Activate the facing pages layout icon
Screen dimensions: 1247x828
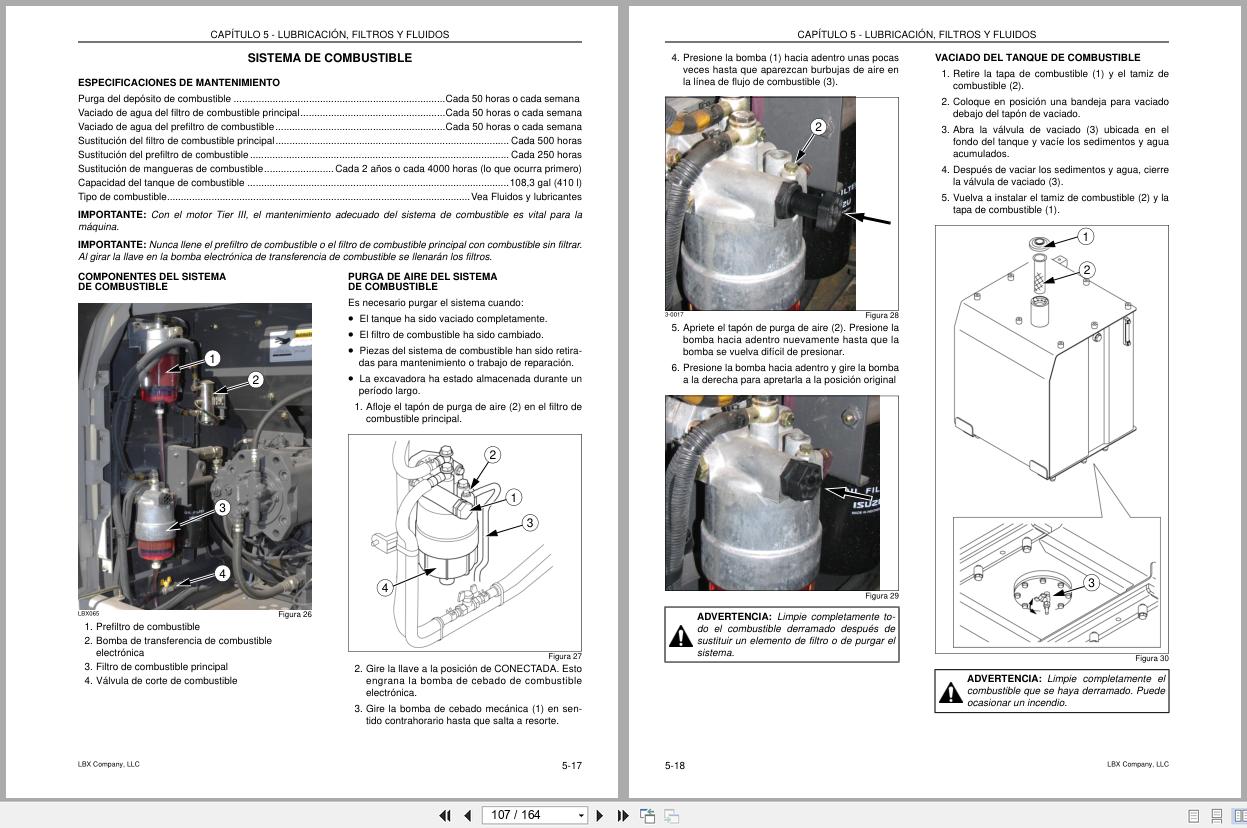click(1241, 817)
